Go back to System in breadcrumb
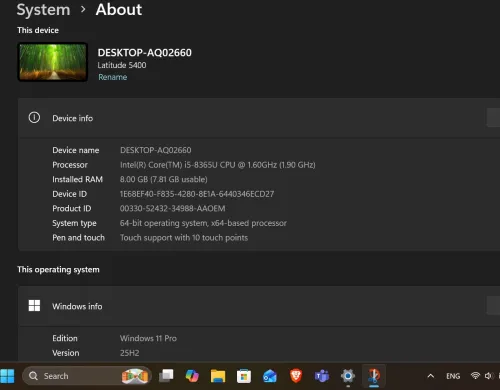Image resolution: width=500 pixels, height=390 pixels. 44,10
